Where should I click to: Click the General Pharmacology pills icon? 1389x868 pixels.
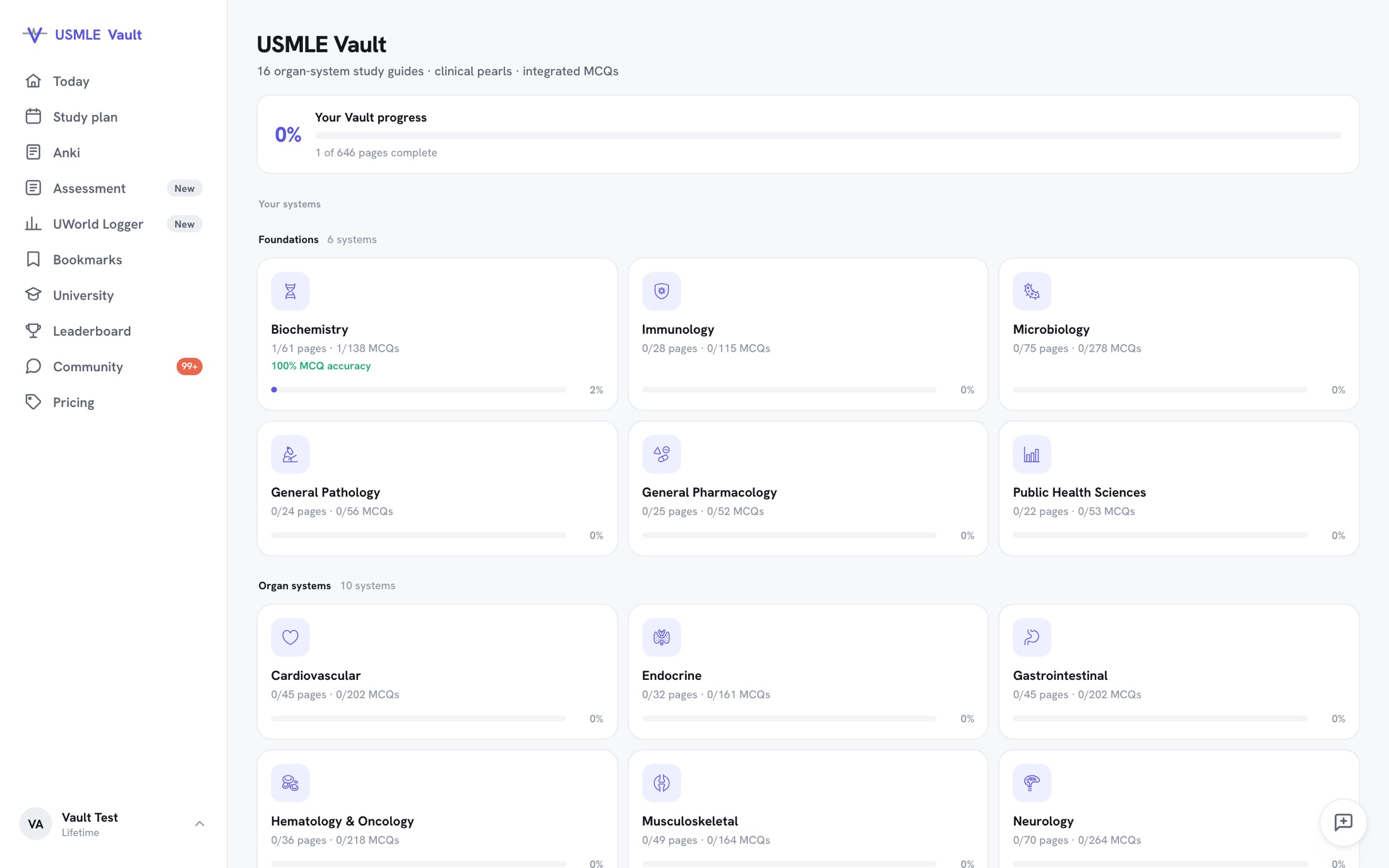click(661, 454)
